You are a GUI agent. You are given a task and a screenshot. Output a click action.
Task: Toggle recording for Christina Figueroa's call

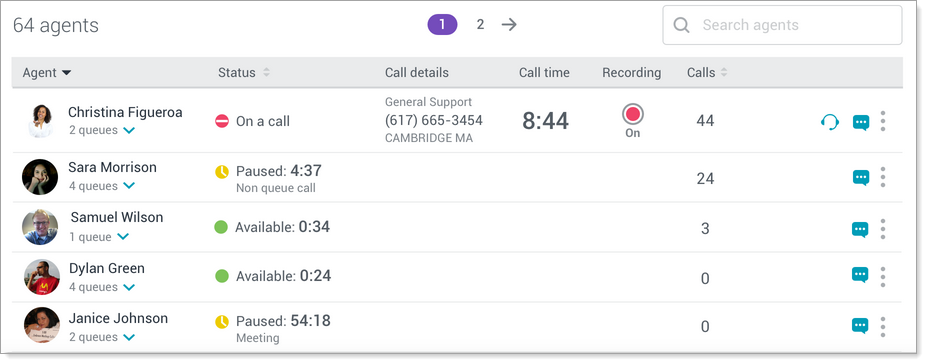point(633,115)
